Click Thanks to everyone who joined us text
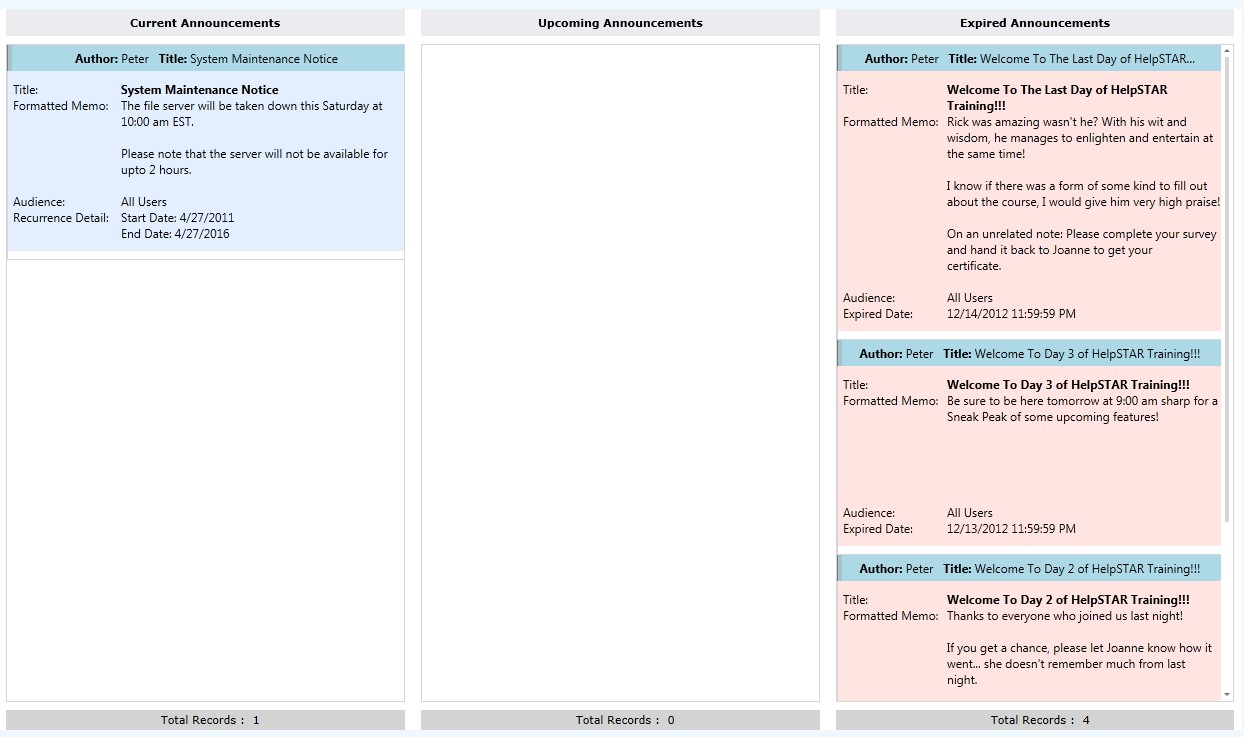Image resolution: width=1244 pixels, height=737 pixels. [1065, 616]
